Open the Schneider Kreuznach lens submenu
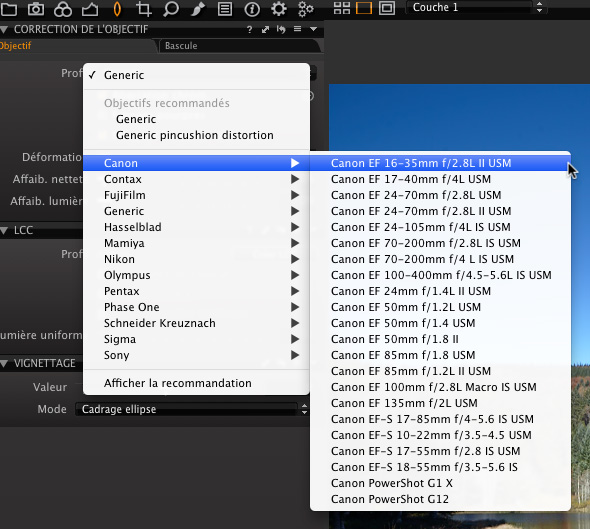 tap(196, 323)
